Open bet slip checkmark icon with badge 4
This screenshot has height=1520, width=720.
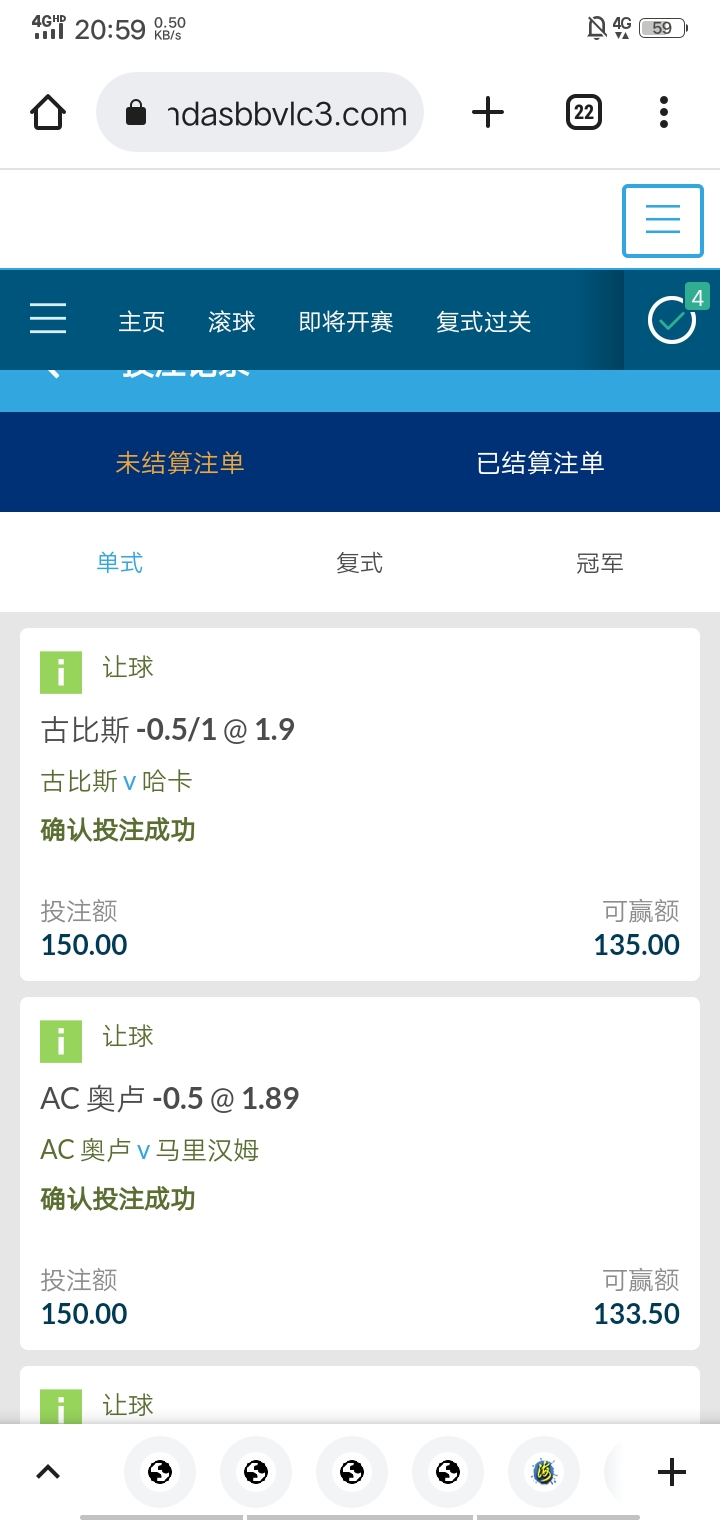(672, 319)
